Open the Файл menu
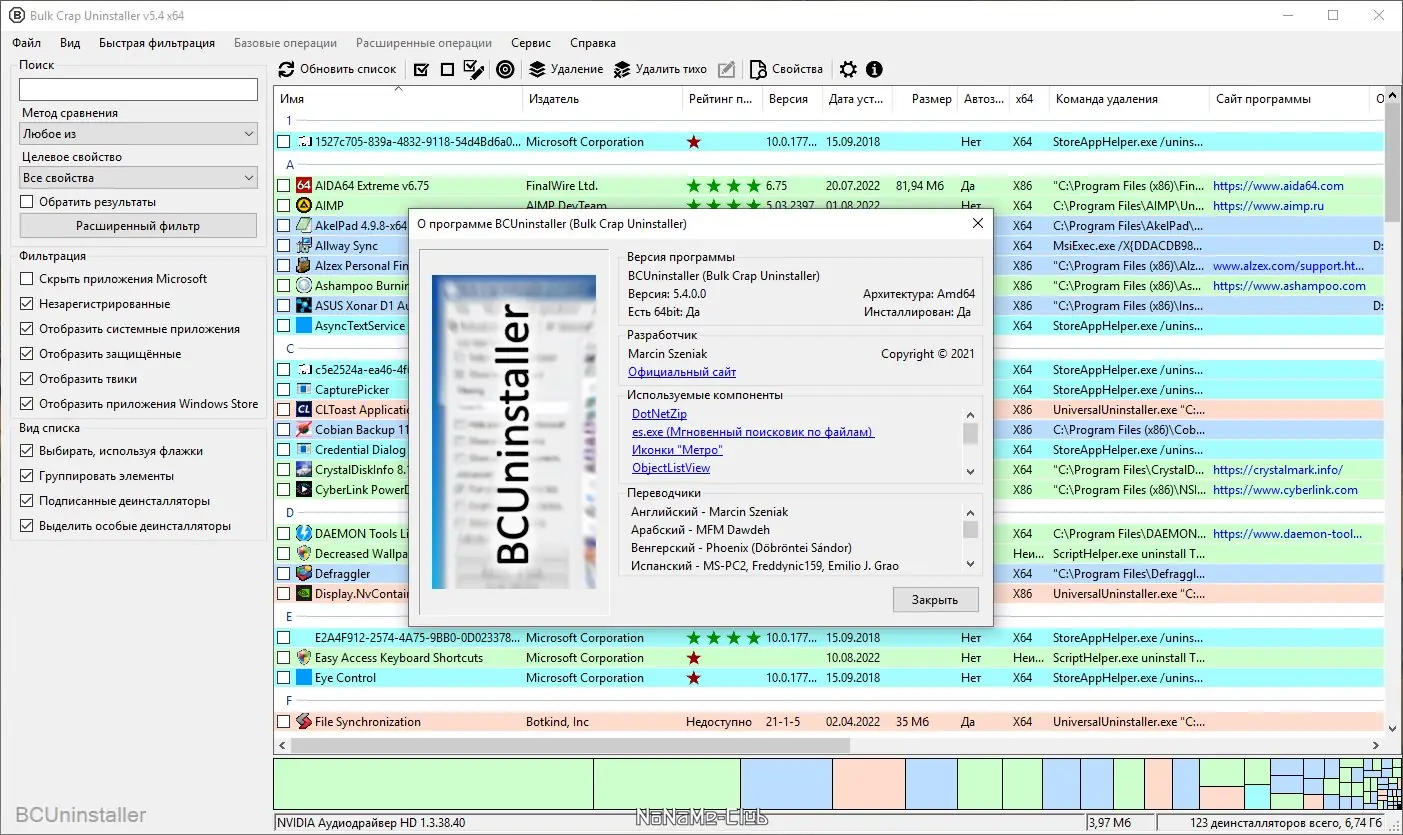Viewport: 1403px width, 835px height. pyautogui.click(x=27, y=43)
